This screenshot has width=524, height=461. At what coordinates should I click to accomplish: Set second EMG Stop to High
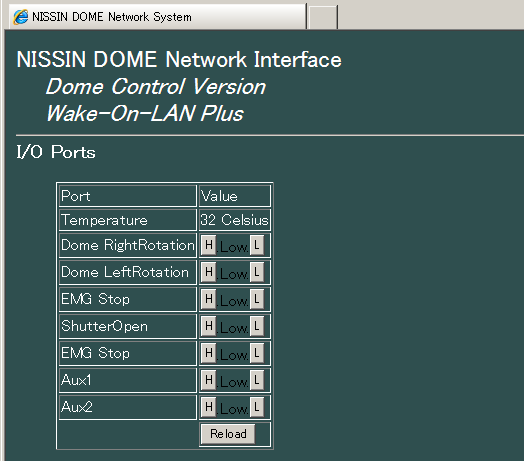click(209, 353)
